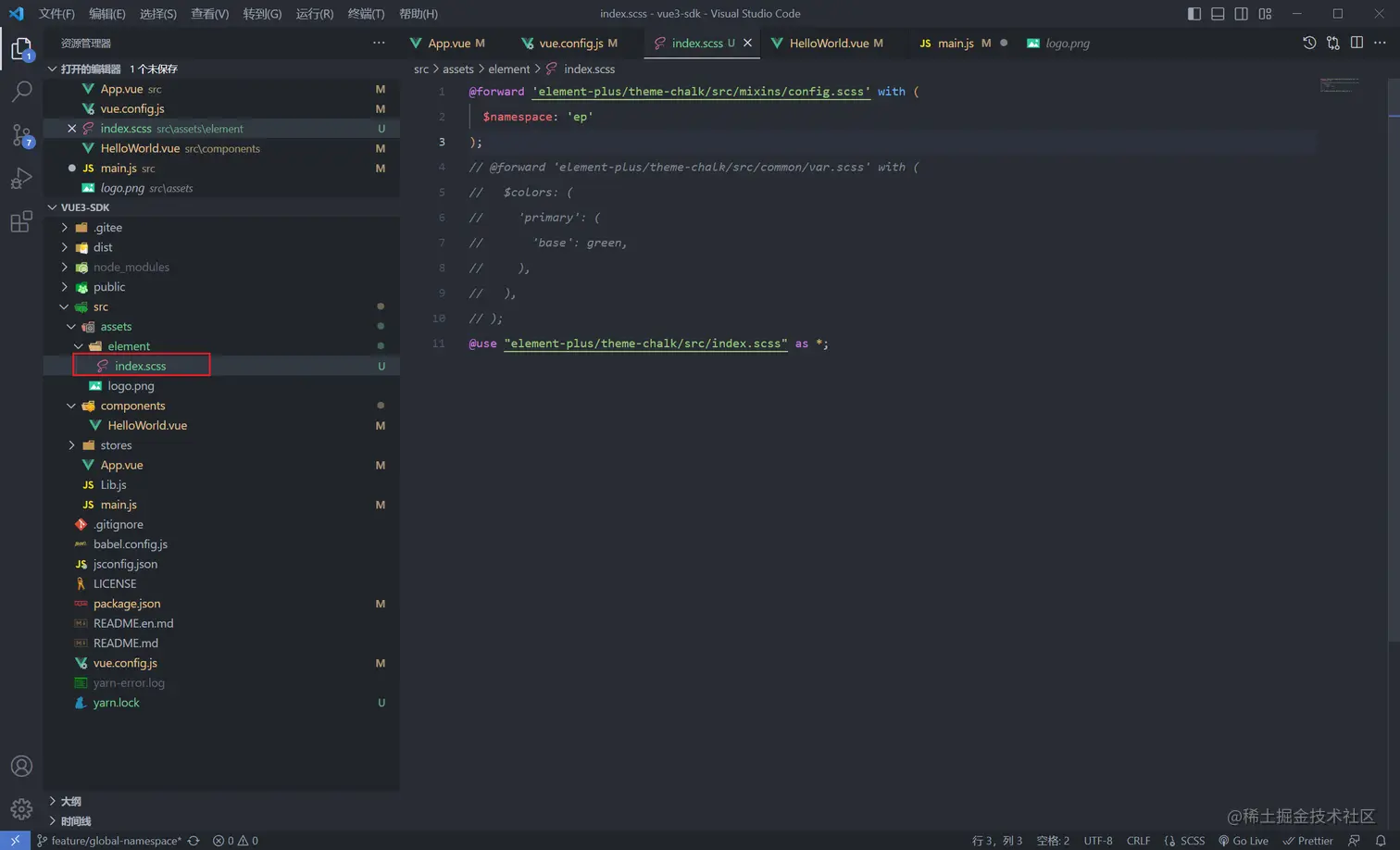Change CRLF end of line sequence

(x=1138, y=841)
